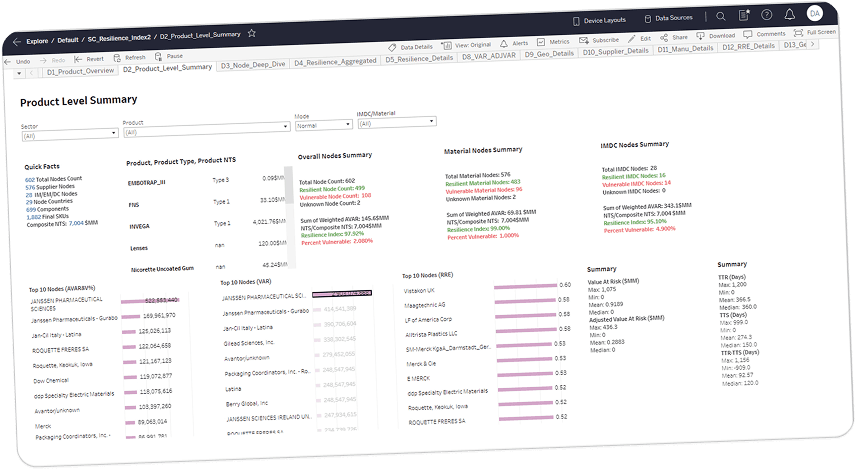Select Nicorette Uncoated Gum row
Viewport: 857px width, 471px height.
tap(208, 267)
